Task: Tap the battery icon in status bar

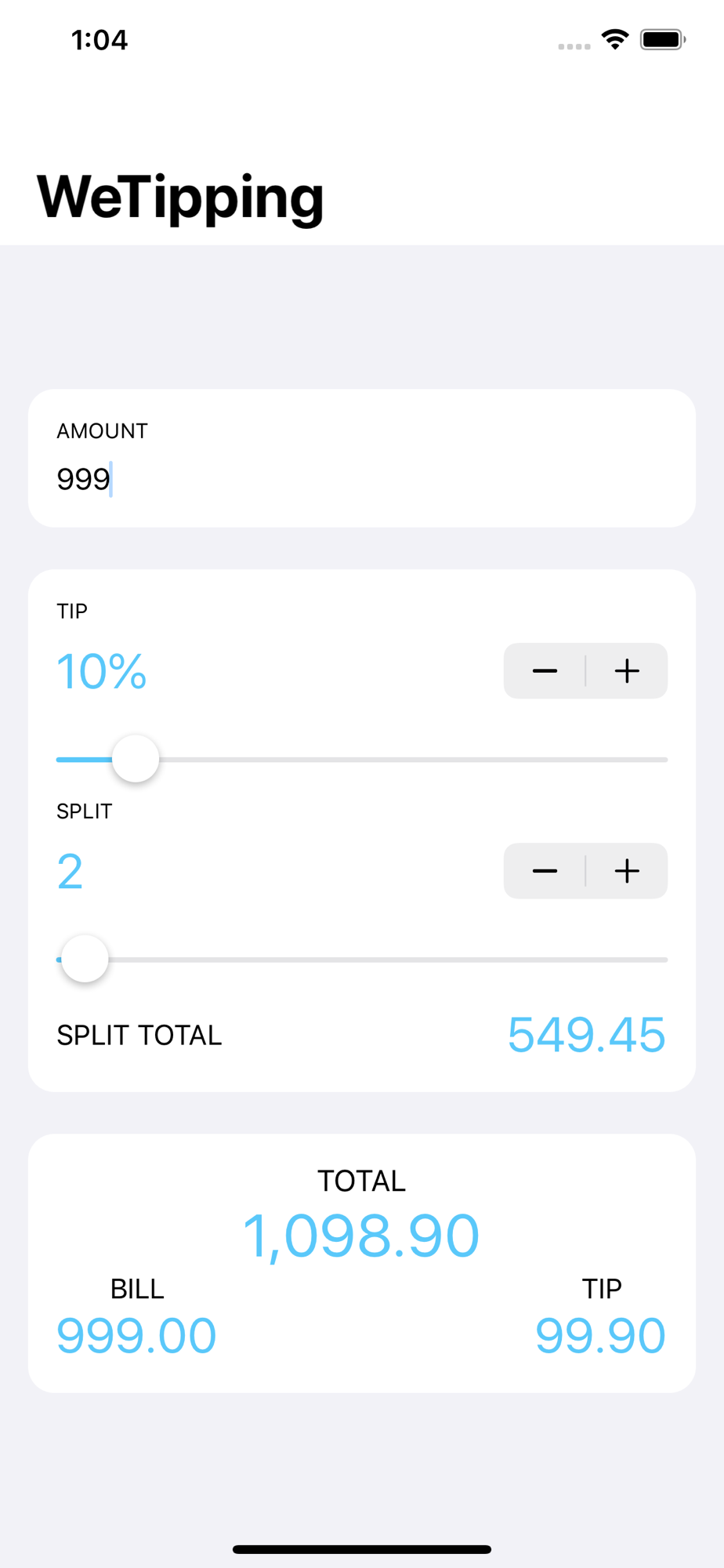Action: (x=663, y=39)
